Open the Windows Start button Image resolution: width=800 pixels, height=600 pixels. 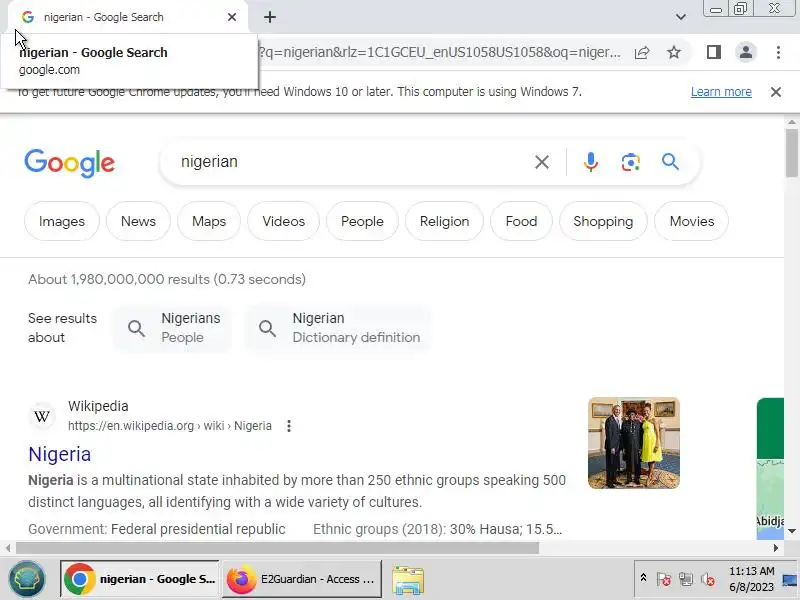coord(27,579)
